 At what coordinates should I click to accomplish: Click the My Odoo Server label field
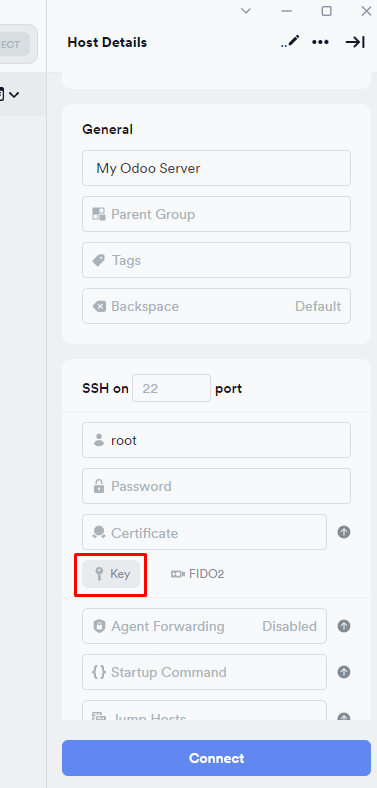217,168
